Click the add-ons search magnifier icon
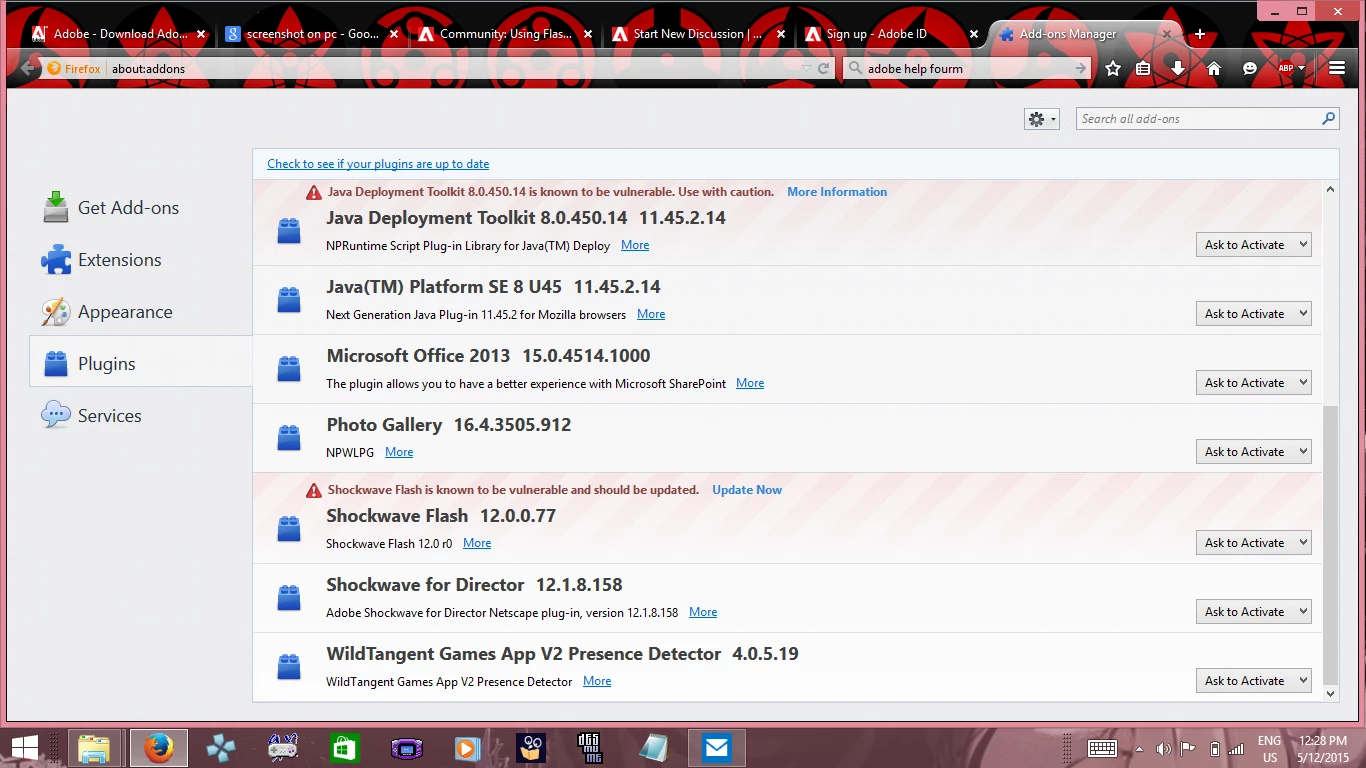1366x768 pixels. pyautogui.click(x=1329, y=118)
